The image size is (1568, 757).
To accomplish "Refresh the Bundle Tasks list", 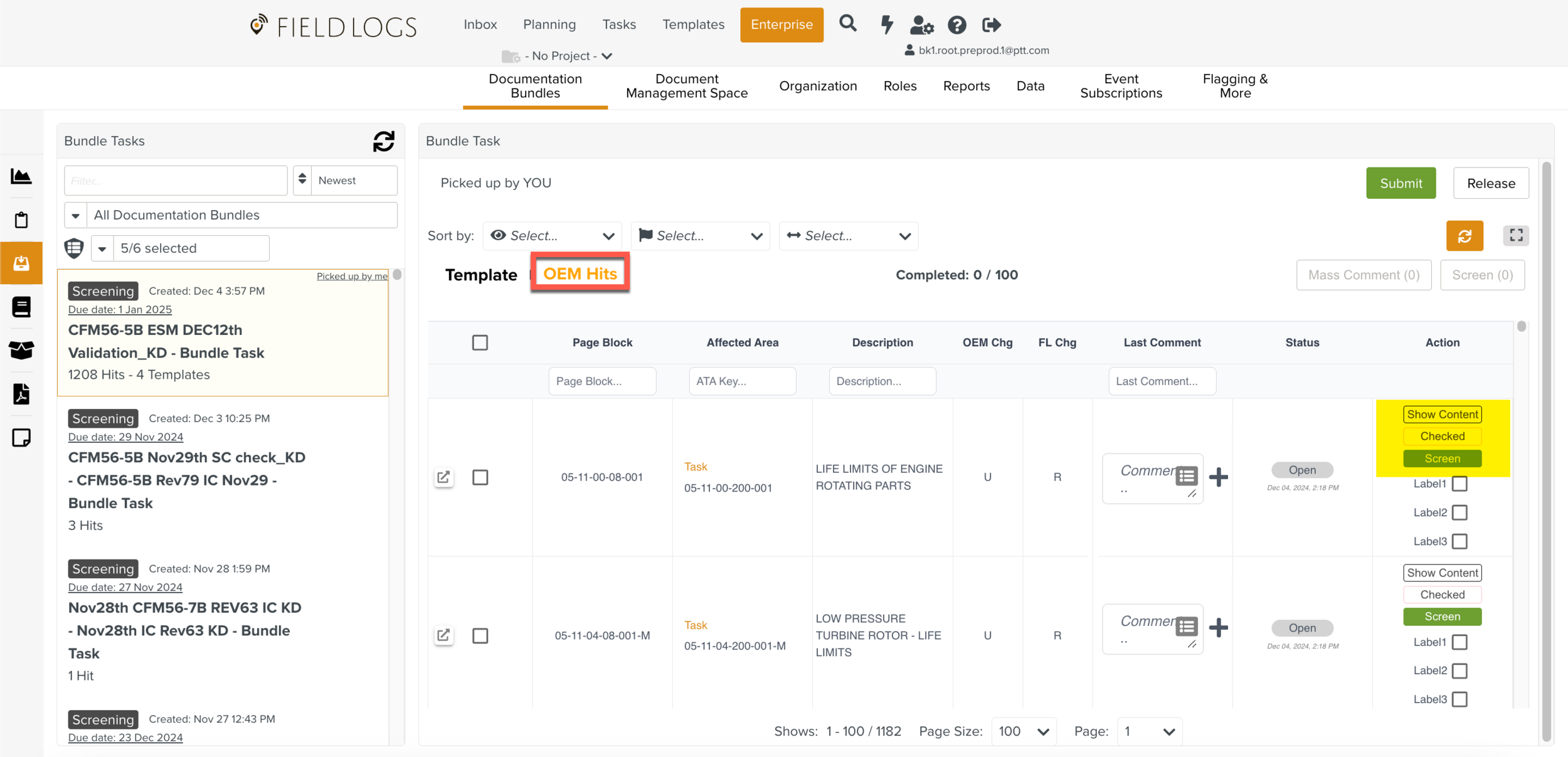I will tap(384, 141).
